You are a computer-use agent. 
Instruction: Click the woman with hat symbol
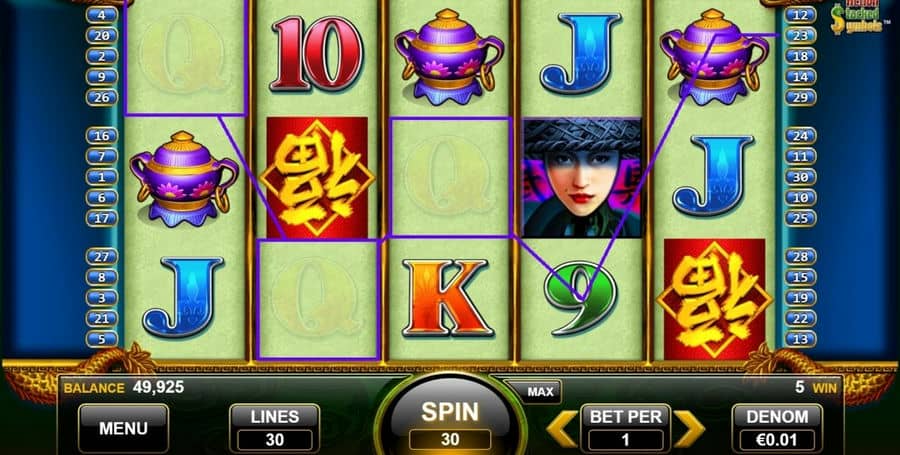tap(581, 178)
